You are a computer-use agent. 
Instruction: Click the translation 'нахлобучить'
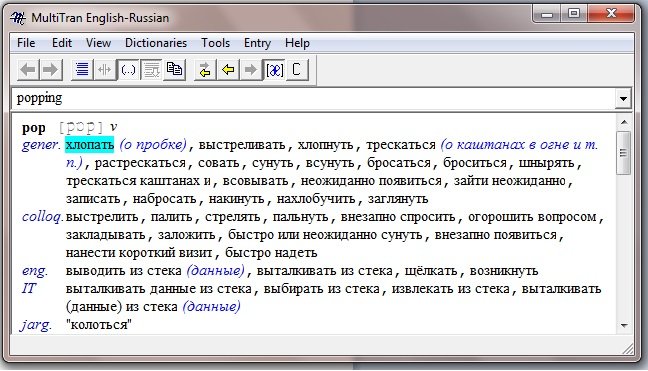point(316,199)
